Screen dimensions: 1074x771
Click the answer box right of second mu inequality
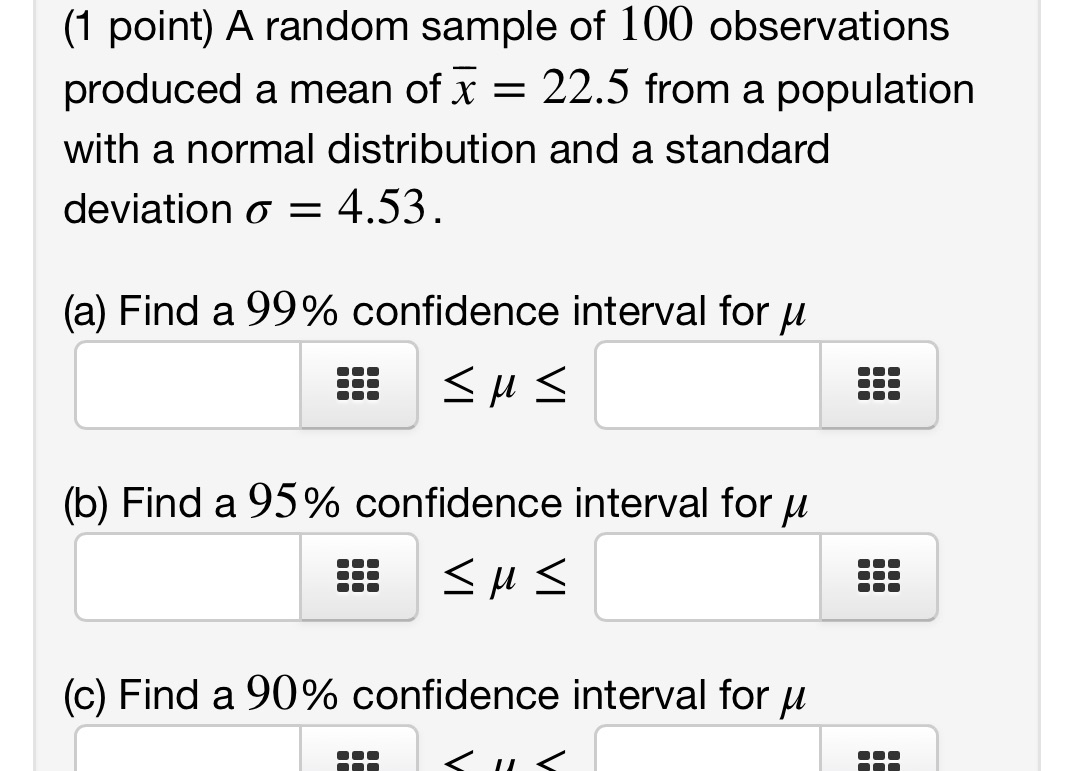click(x=705, y=577)
